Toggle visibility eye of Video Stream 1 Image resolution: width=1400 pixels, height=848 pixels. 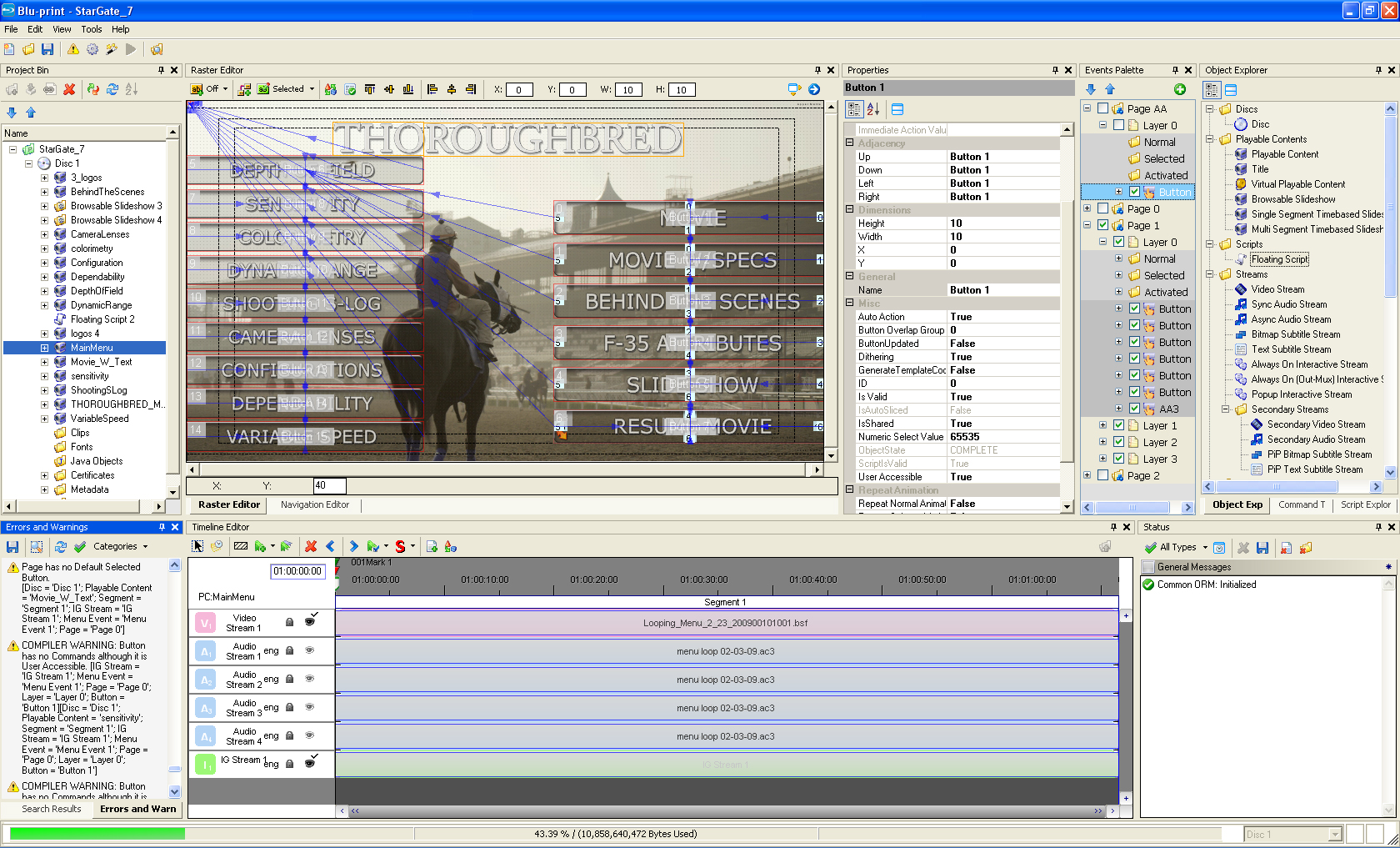click(x=310, y=621)
